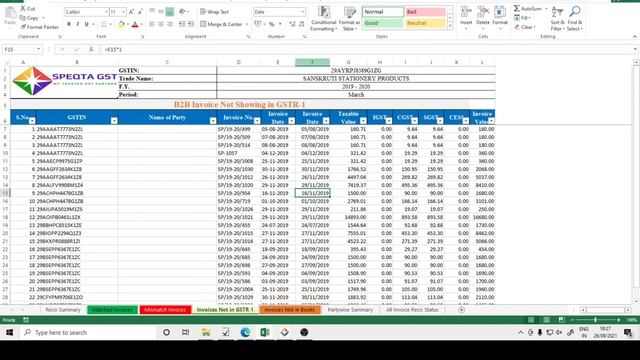Open the Calibri font name dropdown
The width and height of the screenshot is (640, 360).
(106, 12)
